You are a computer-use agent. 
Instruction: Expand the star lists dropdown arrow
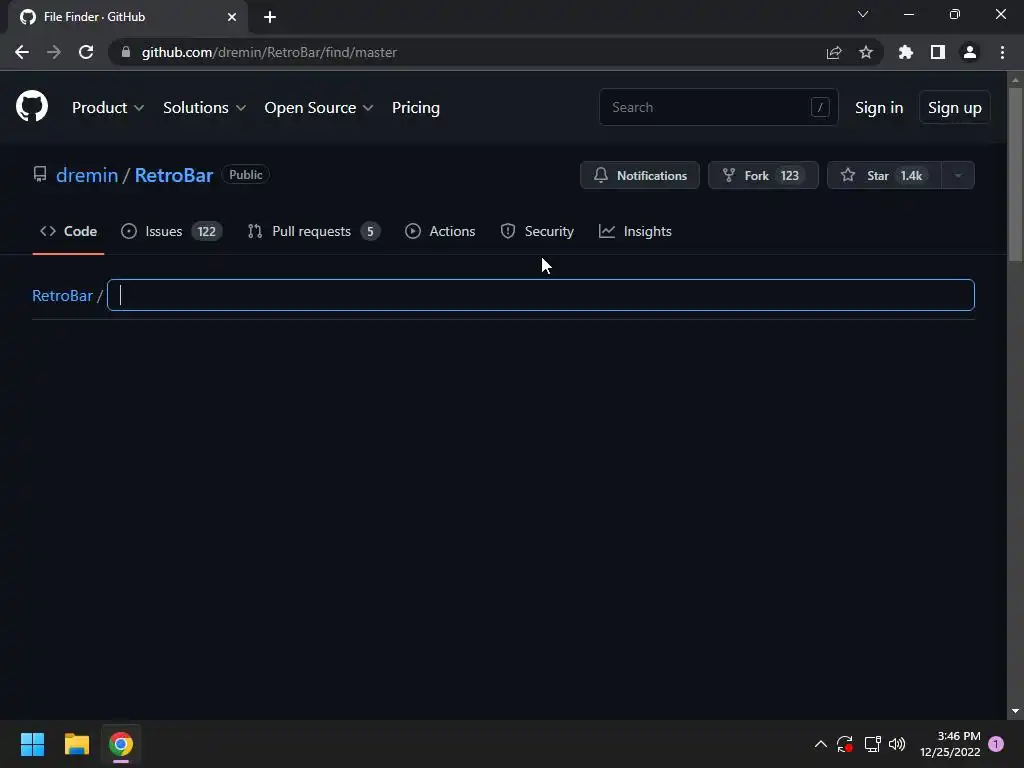(957, 175)
